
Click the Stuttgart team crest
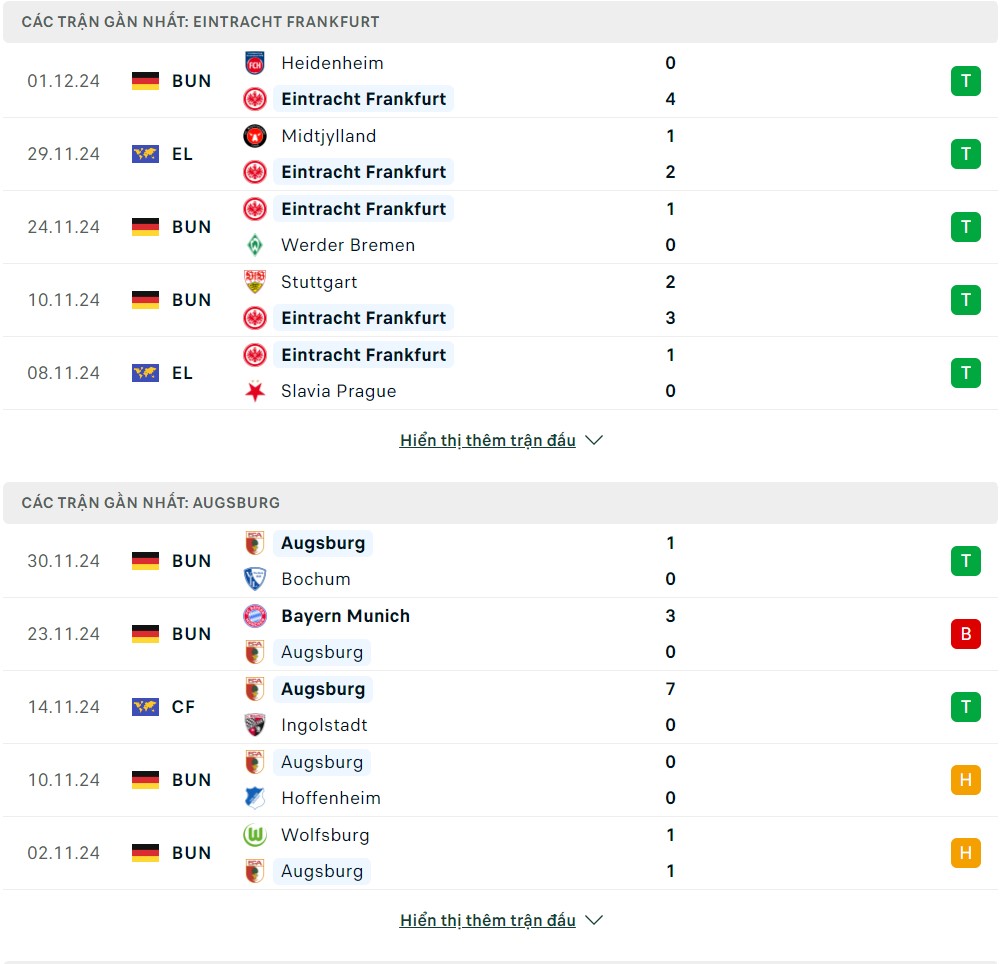coord(255,282)
